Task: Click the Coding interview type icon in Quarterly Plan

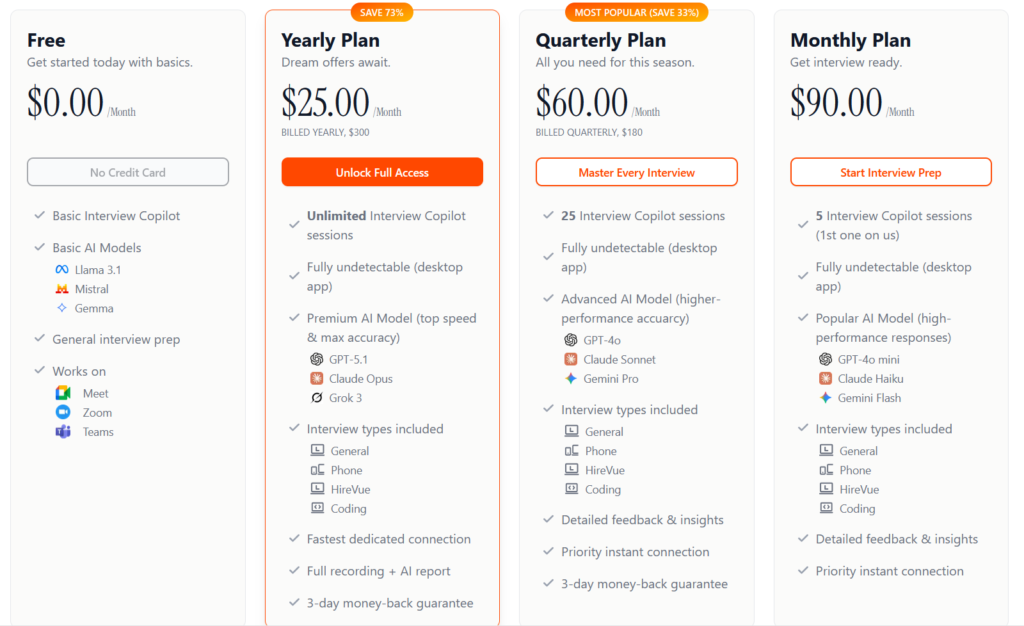Action: coord(572,489)
